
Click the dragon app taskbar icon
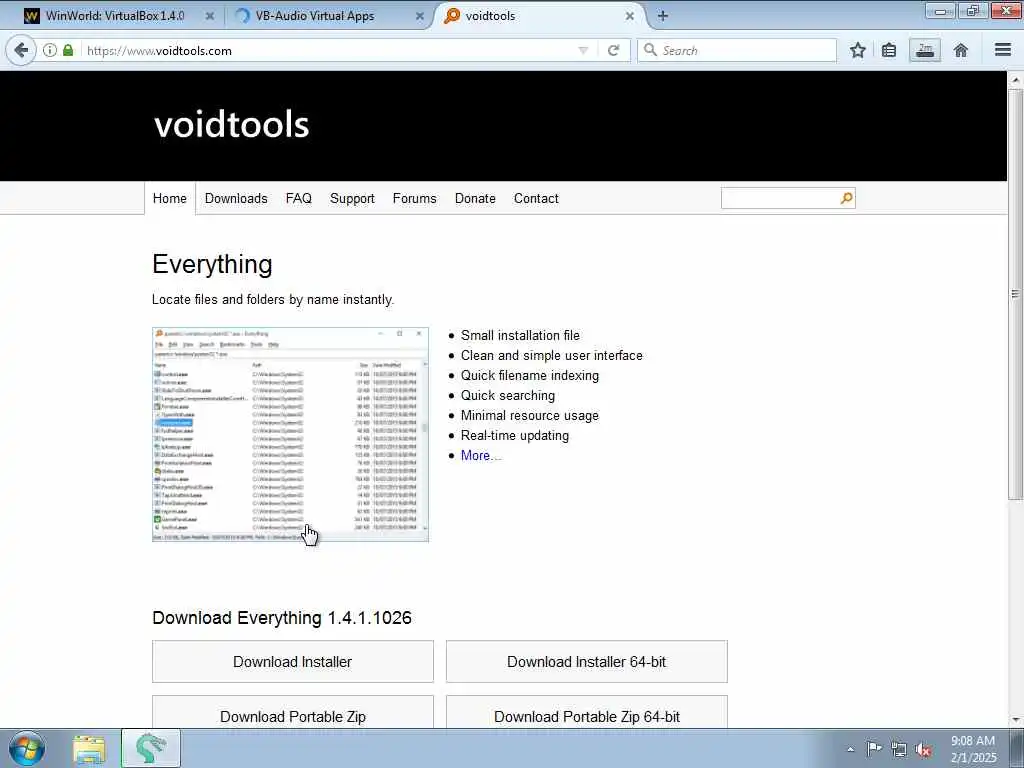coord(151,748)
